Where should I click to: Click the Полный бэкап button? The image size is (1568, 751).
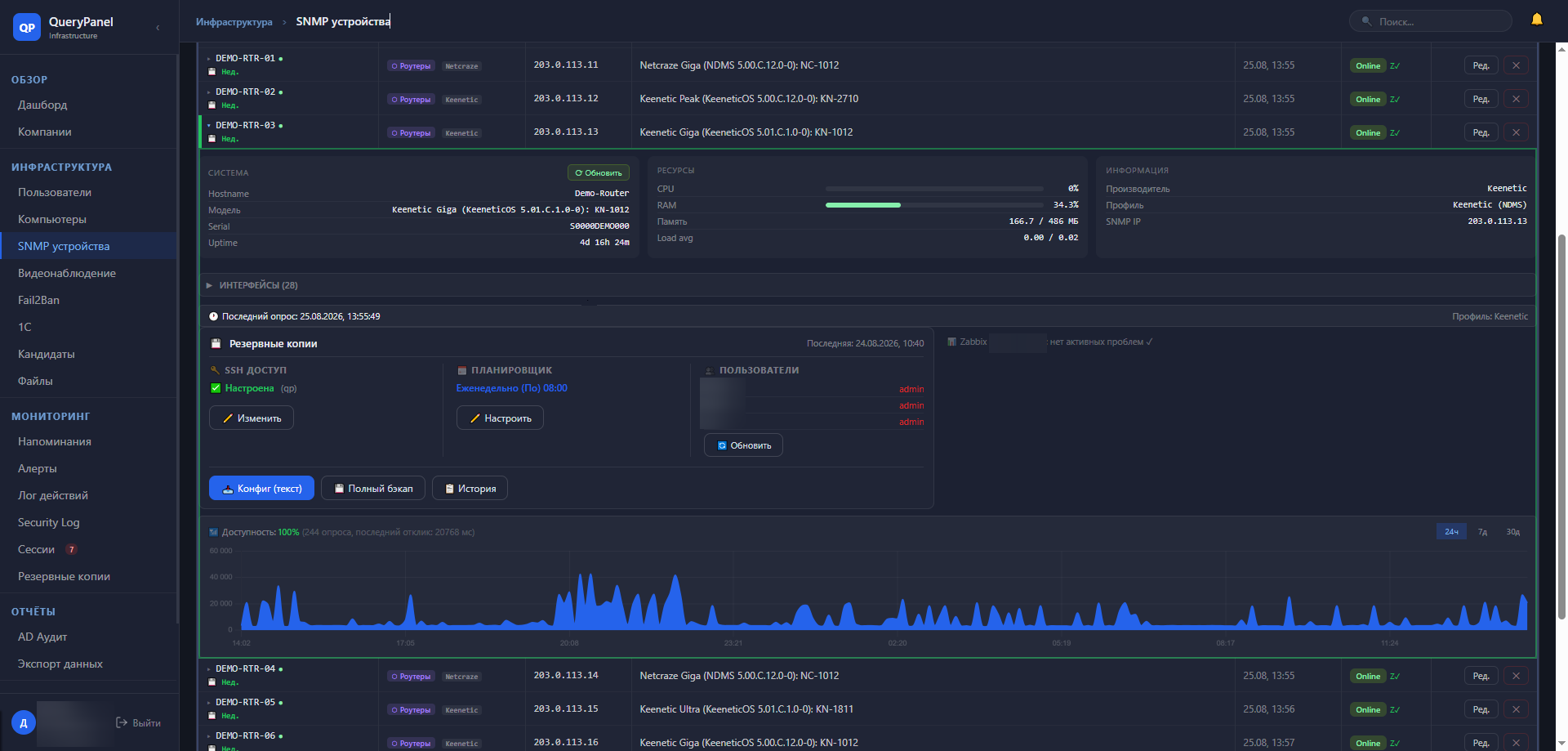tap(373, 488)
